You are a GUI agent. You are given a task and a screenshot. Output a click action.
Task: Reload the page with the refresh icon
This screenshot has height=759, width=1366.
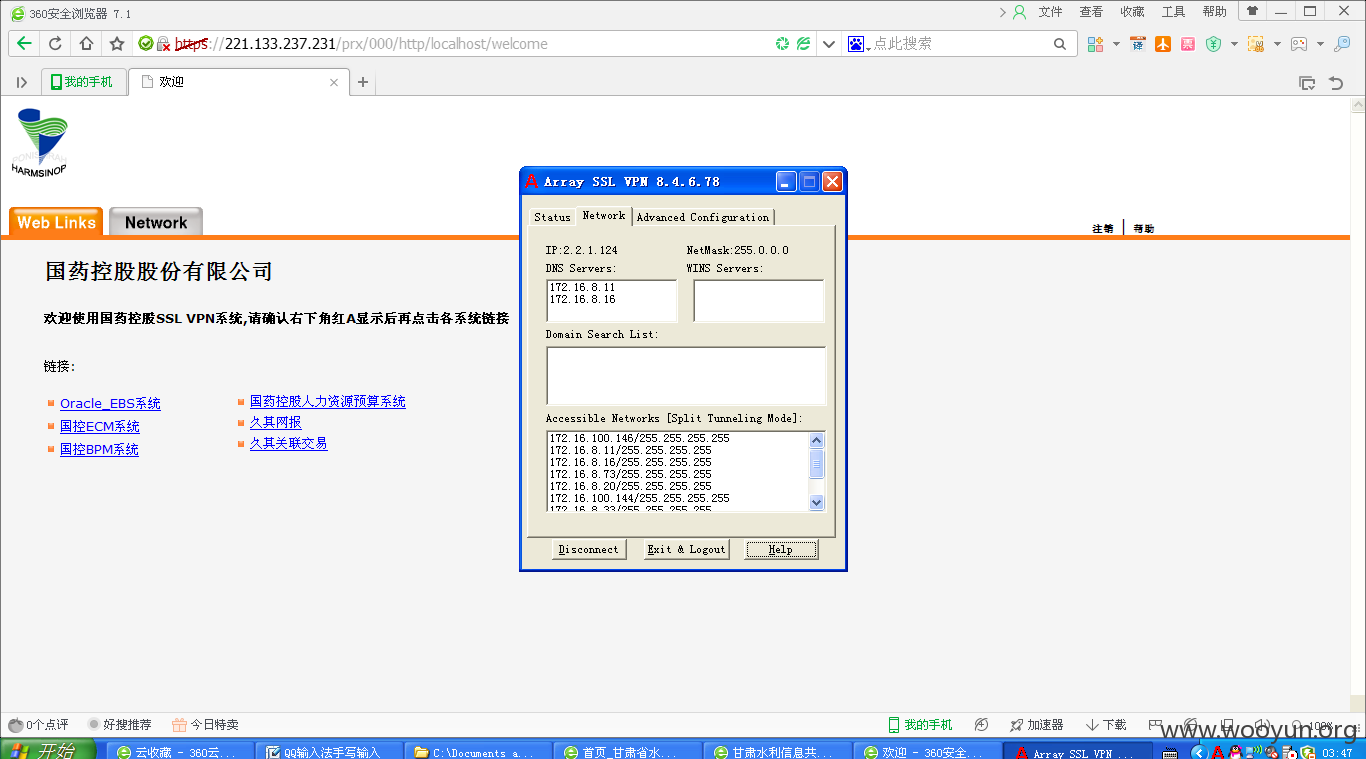[x=56, y=44]
